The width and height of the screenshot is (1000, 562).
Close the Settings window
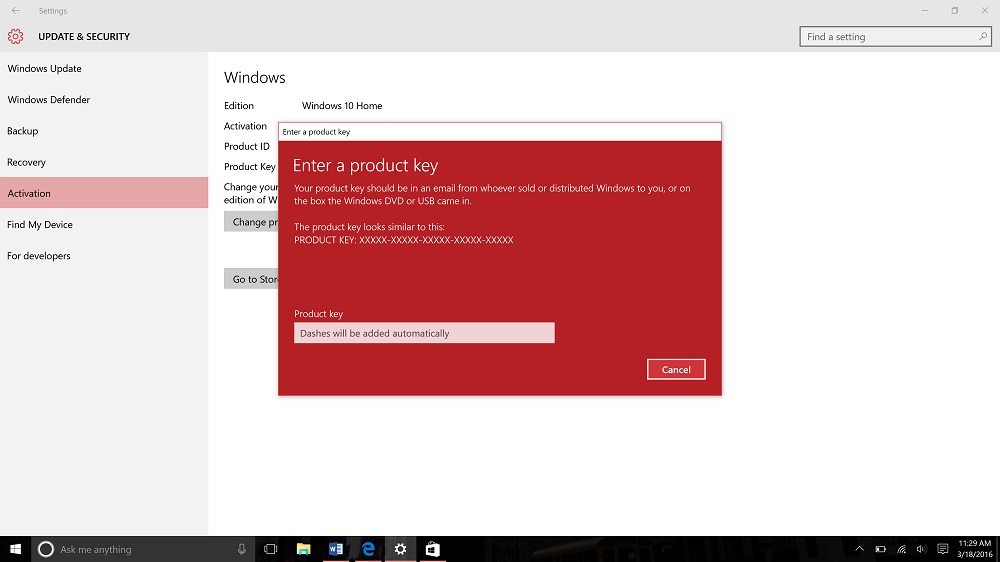[985, 10]
